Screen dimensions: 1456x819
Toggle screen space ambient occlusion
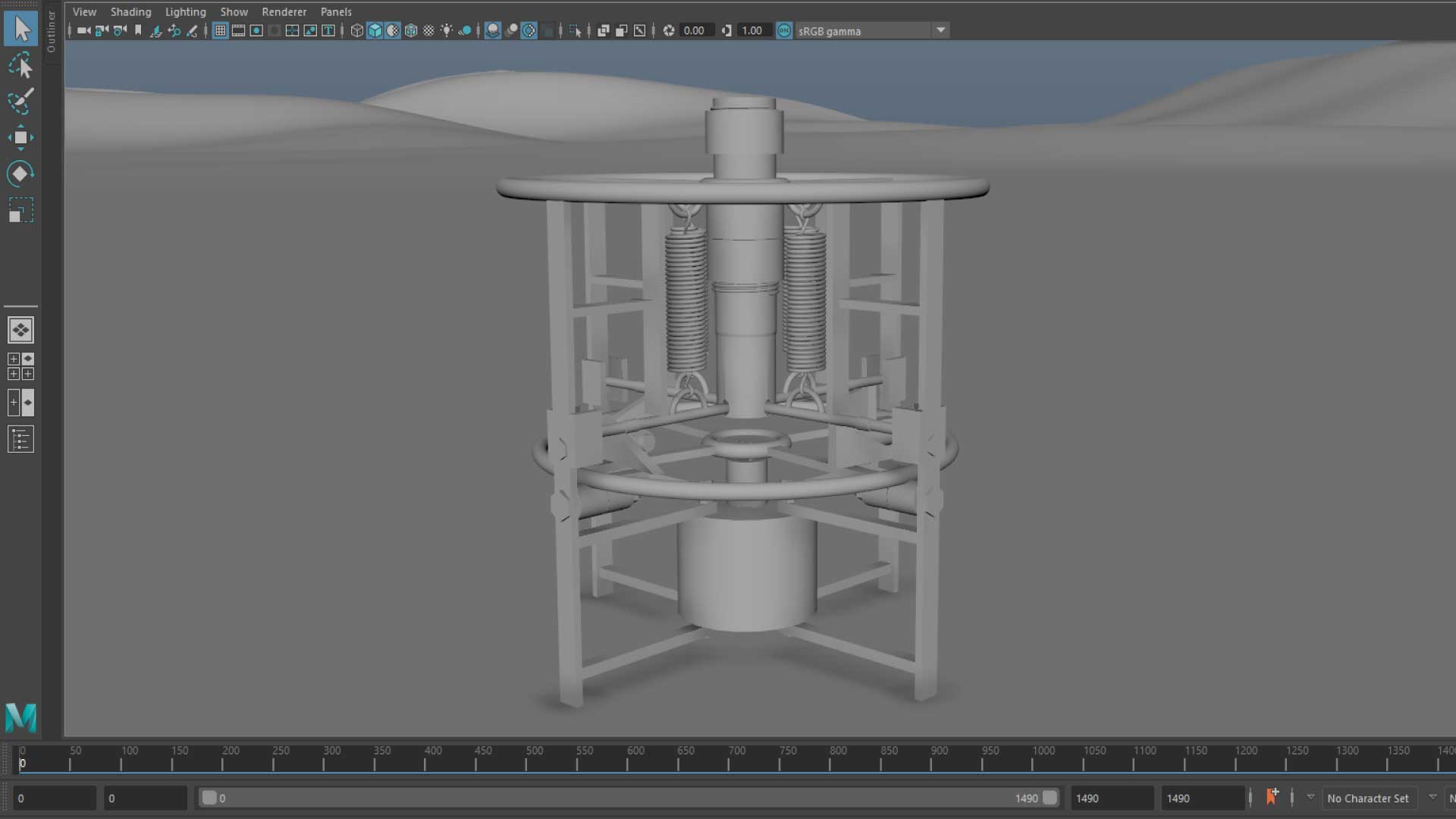coord(493,30)
